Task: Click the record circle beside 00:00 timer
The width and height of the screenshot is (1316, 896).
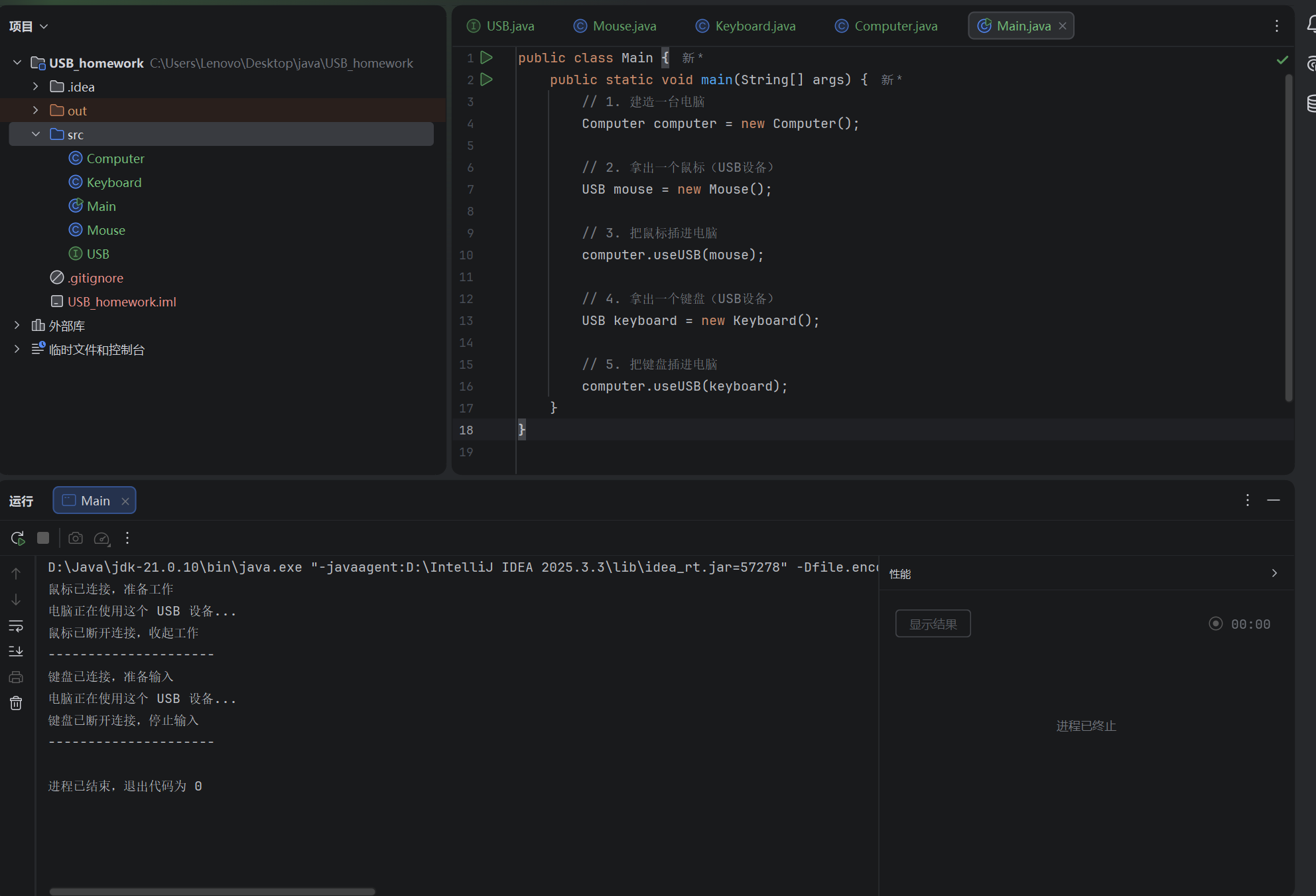Action: [x=1215, y=623]
